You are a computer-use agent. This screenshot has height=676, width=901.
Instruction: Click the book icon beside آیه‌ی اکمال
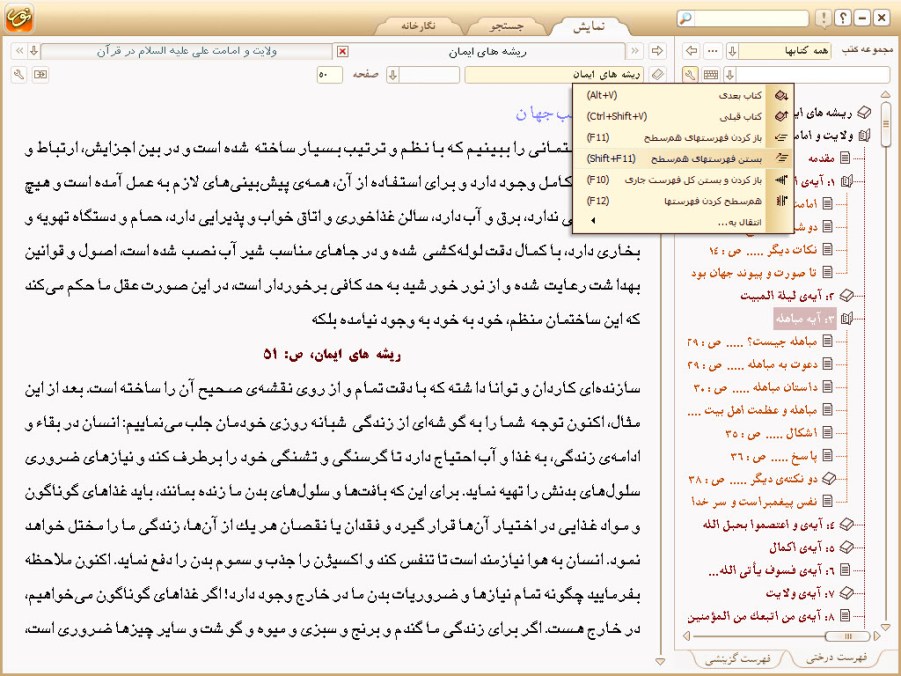pos(846,547)
